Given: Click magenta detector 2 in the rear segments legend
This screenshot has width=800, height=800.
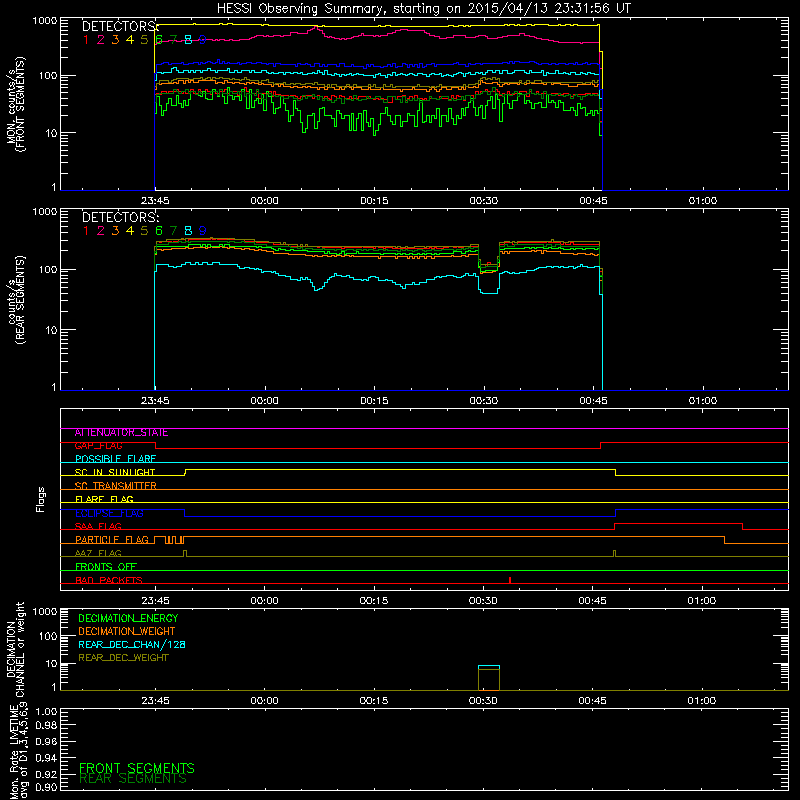Looking at the screenshot, I should pos(101,231).
